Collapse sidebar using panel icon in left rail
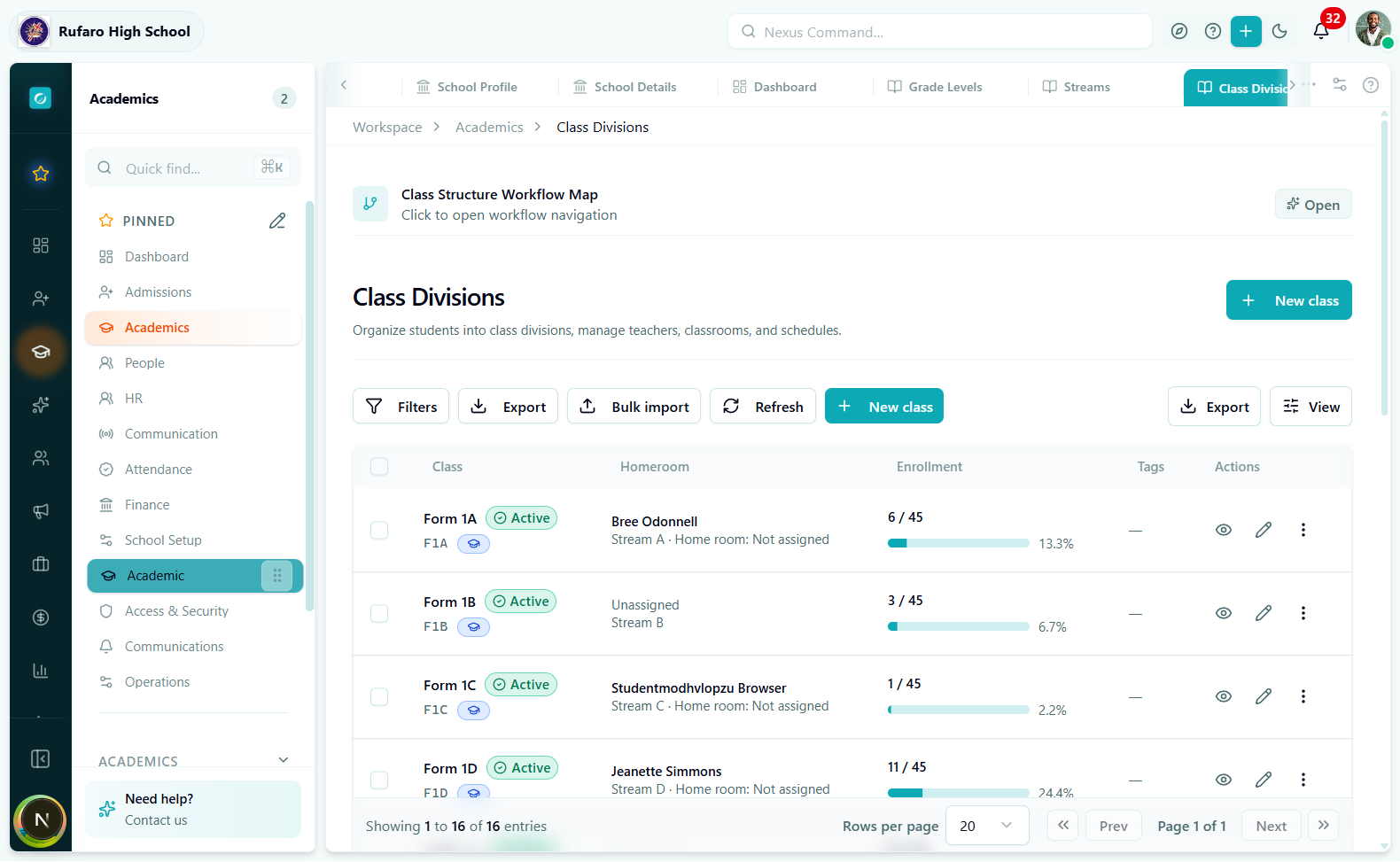The image size is (1400, 862). pyautogui.click(x=41, y=758)
